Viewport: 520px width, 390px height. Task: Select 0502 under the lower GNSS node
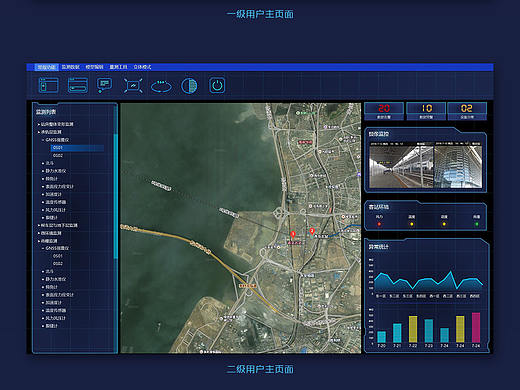pyautogui.click(x=58, y=264)
